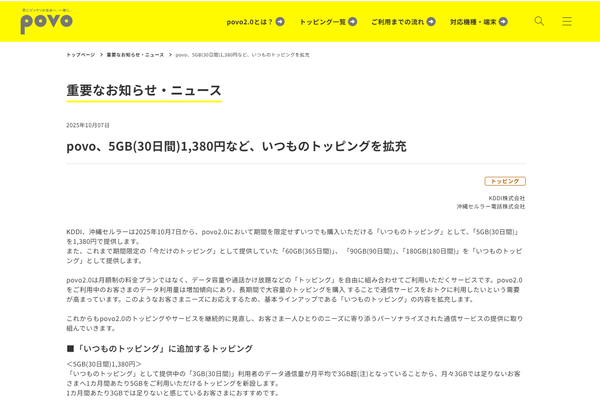Go to 重要なお知らせ・ニュース breadcrumb link
Viewport: 600px width, 400px height.
[x=135, y=55]
